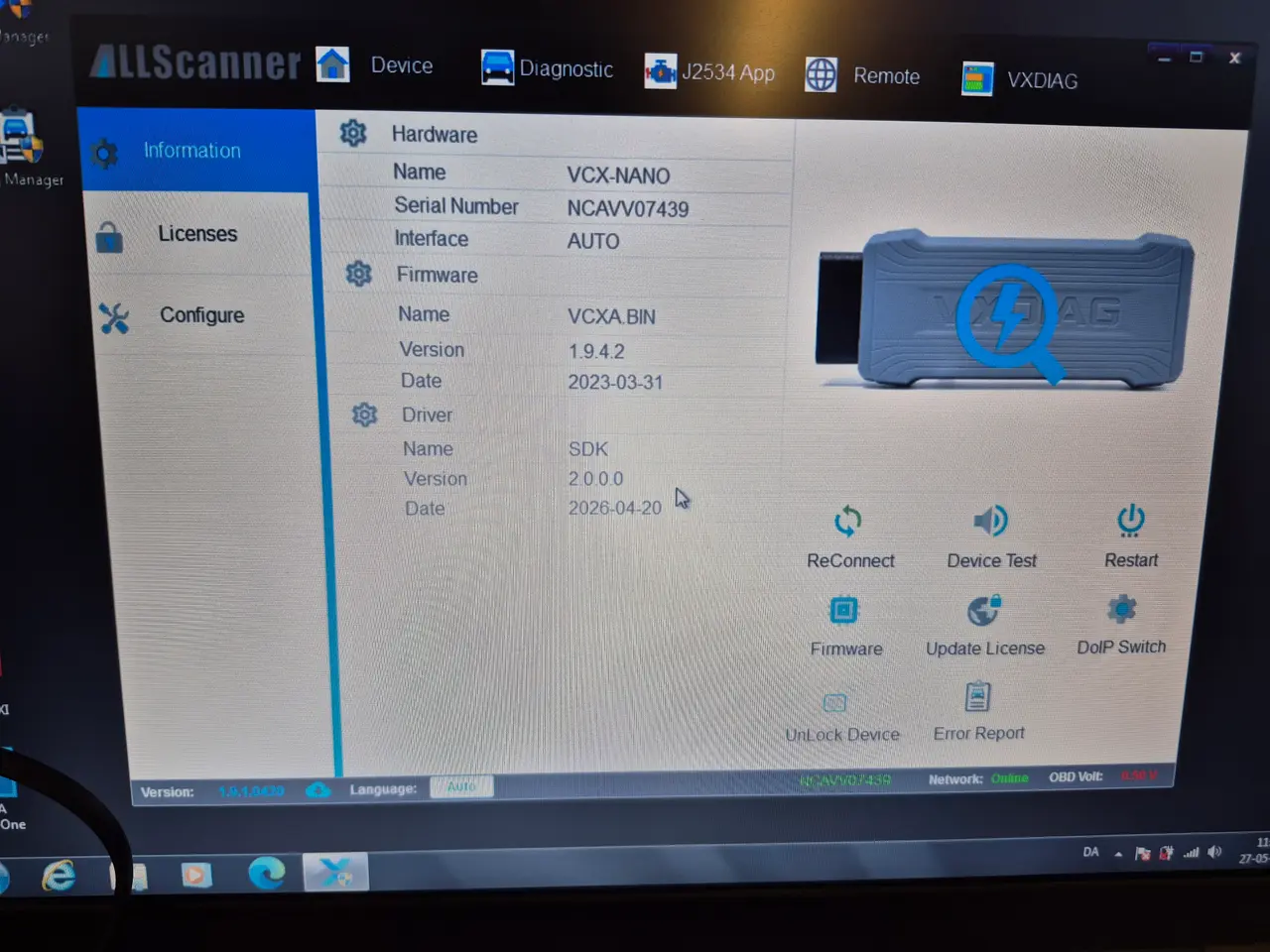Show hidden system tray icons arrow
This screenshot has width=1270, height=952.
click(x=1118, y=854)
